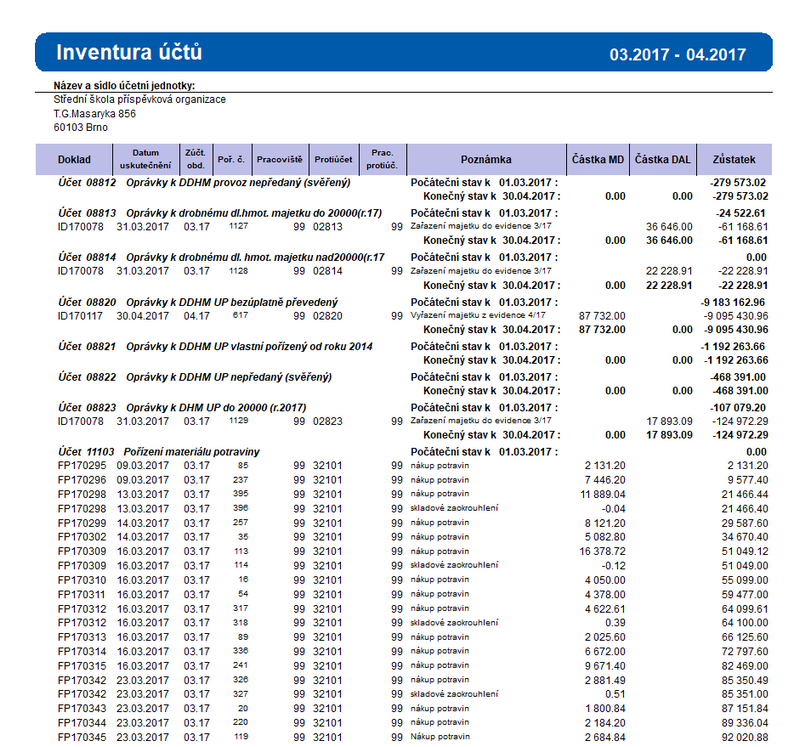
Task: Click document number "FP170311"
Action: [x=82, y=594]
